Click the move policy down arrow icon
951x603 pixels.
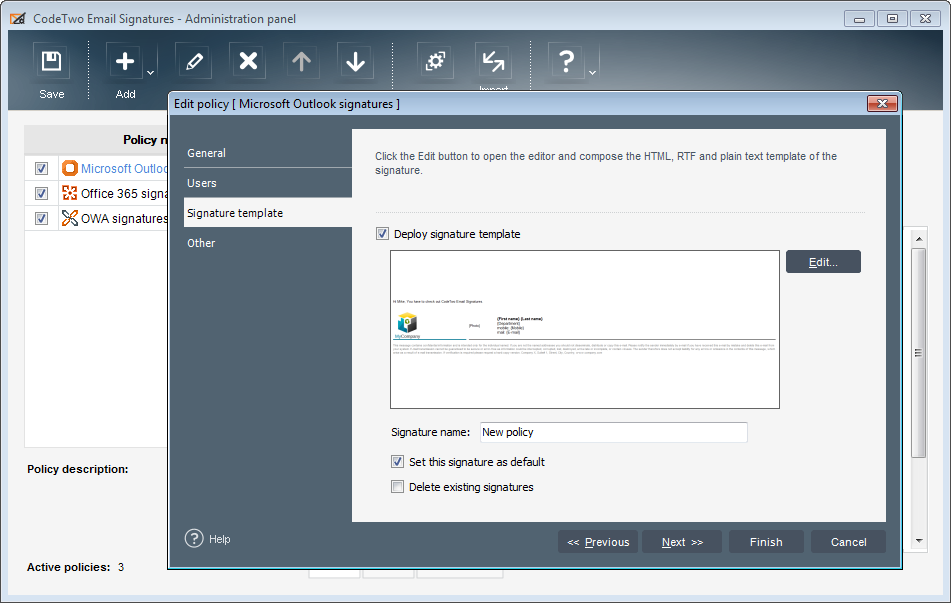pyautogui.click(x=355, y=61)
